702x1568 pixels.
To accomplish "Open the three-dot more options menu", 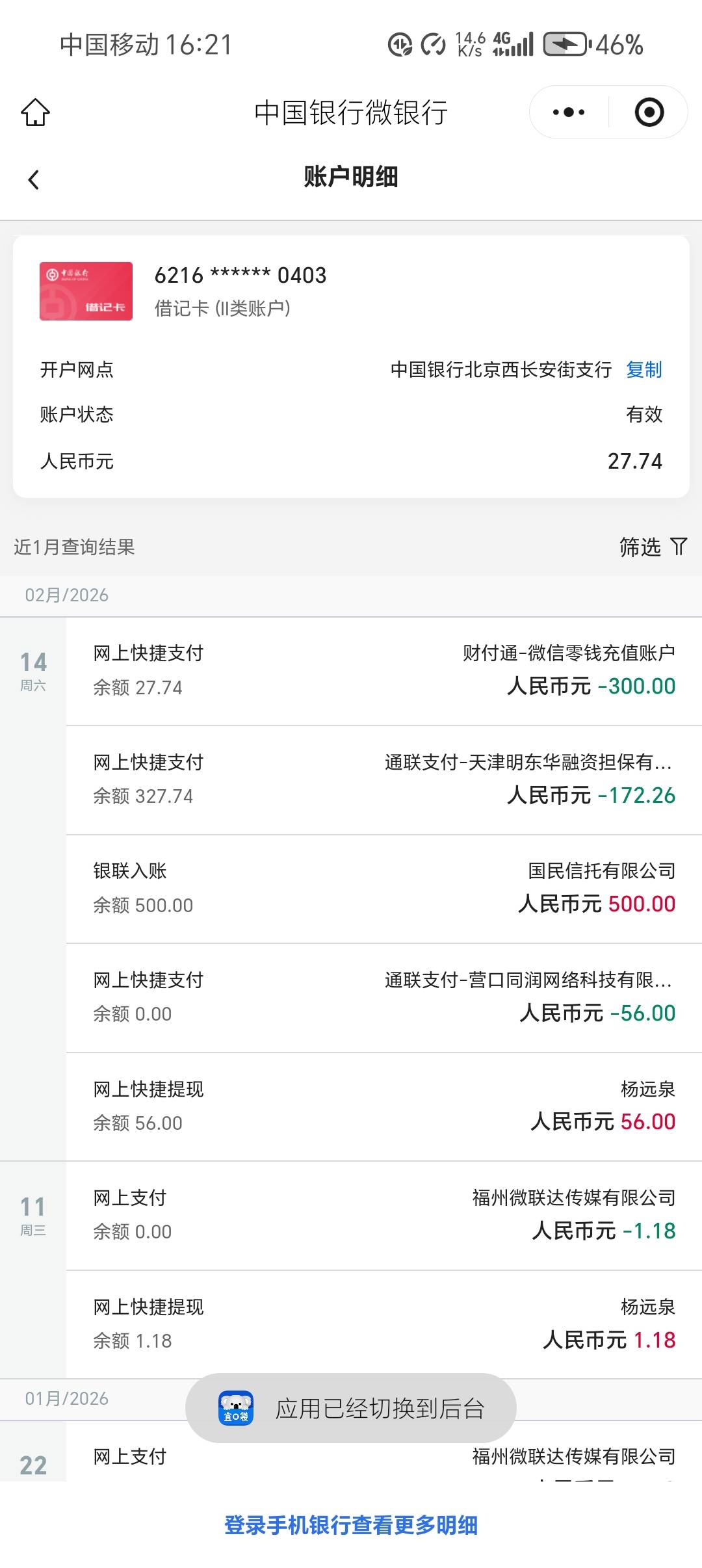I will (569, 112).
